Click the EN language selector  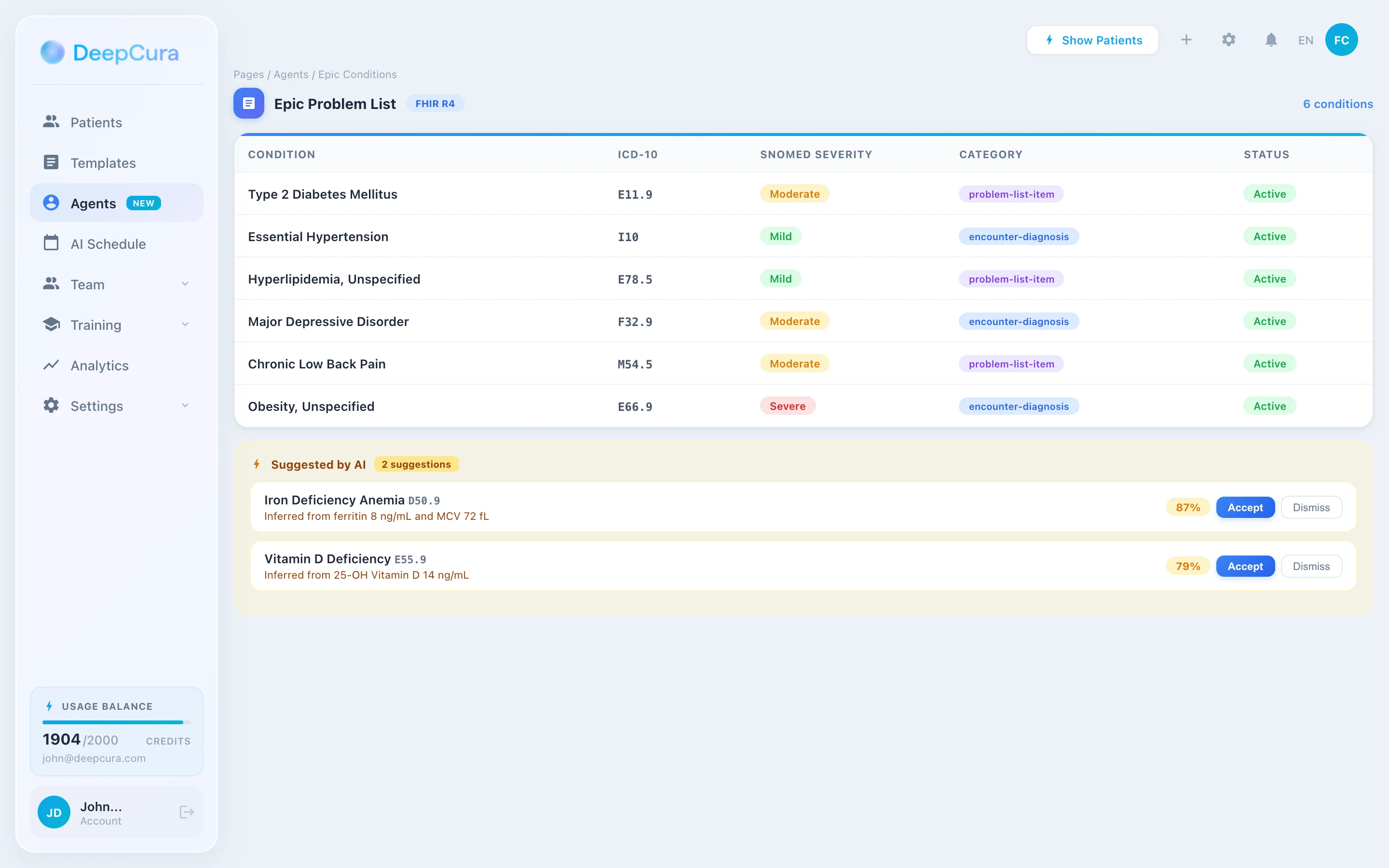[x=1305, y=40]
